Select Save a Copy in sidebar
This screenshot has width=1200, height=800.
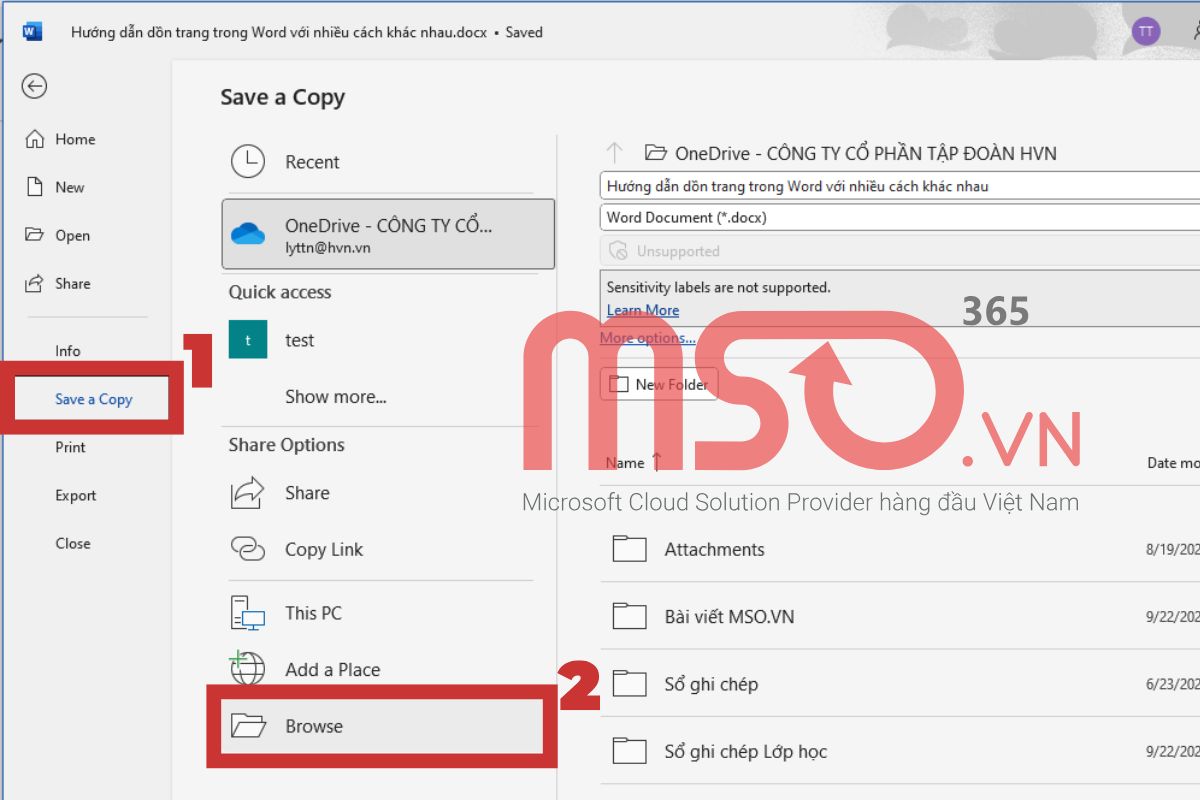point(93,399)
